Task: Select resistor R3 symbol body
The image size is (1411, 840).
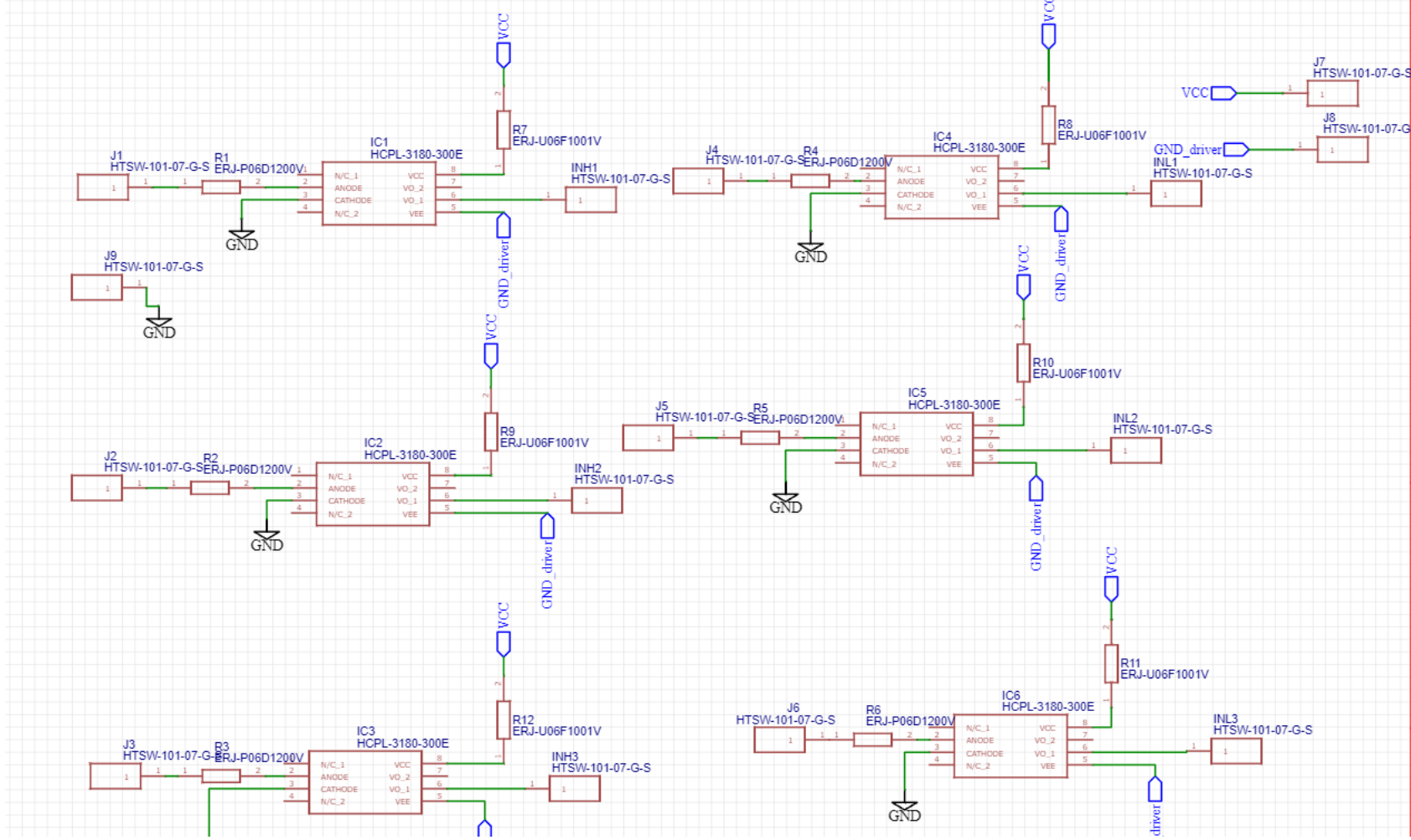Action: coord(221,776)
